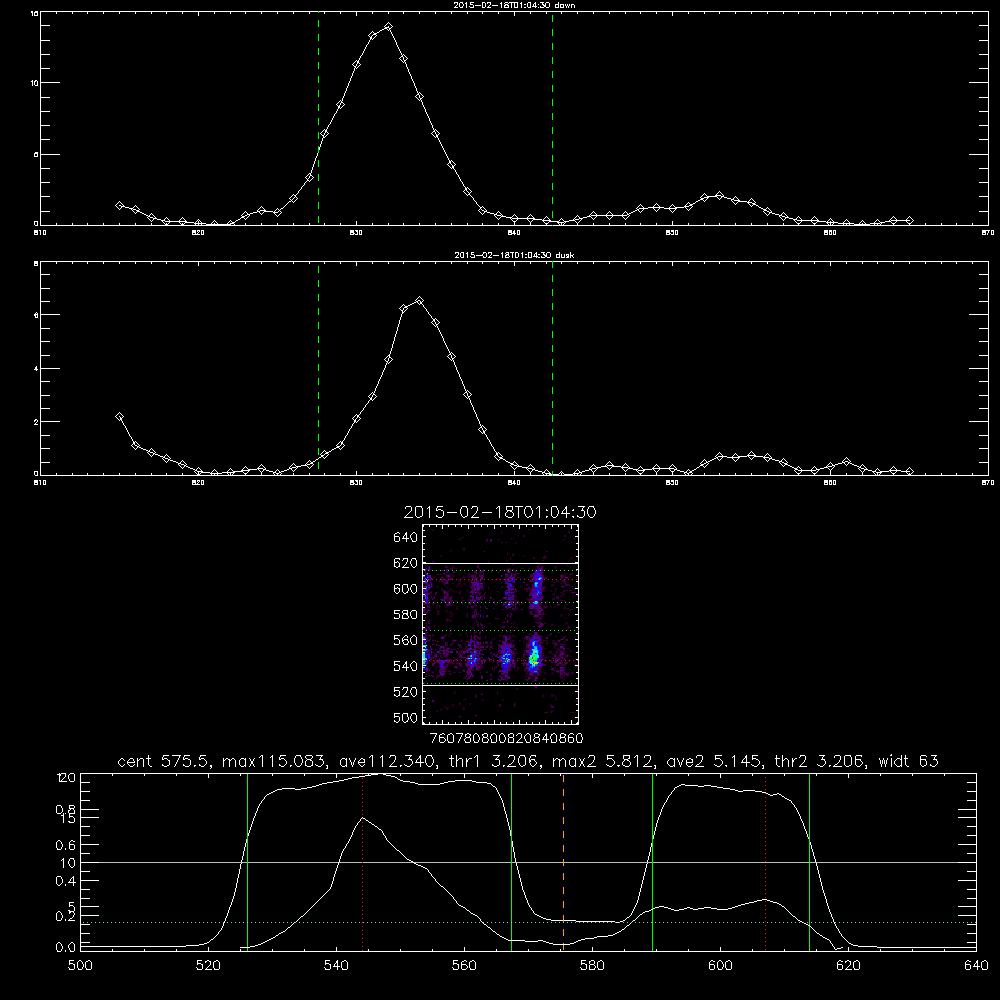Click the '600' x-axis label of bottom plot
The height and width of the screenshot is (1000, 1000).
(x=720, y=966)
